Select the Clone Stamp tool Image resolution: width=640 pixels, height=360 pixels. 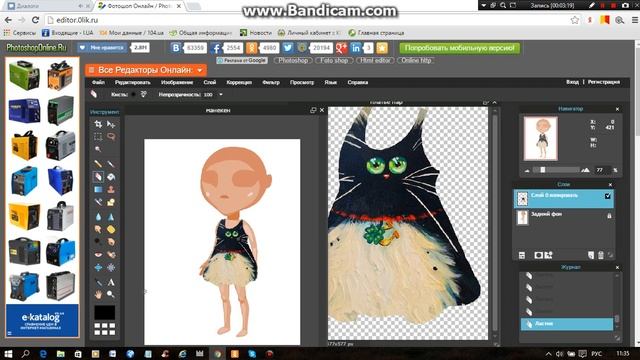pyautogui.click(x=111, y=189)
